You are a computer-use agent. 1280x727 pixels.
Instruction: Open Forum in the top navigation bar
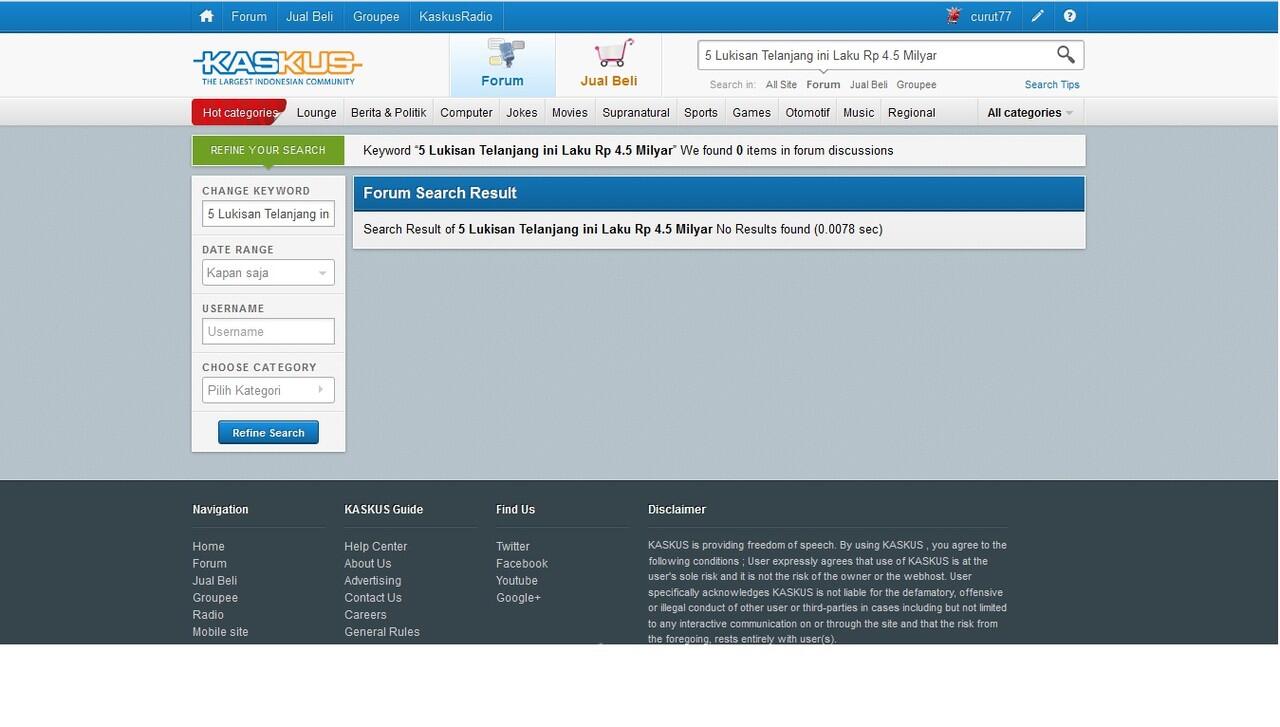249,16
